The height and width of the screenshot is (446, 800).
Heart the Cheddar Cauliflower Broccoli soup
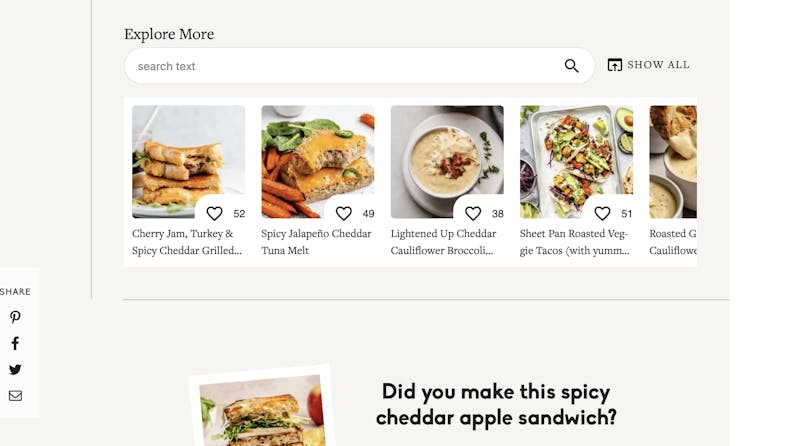[x=473, y=213]
